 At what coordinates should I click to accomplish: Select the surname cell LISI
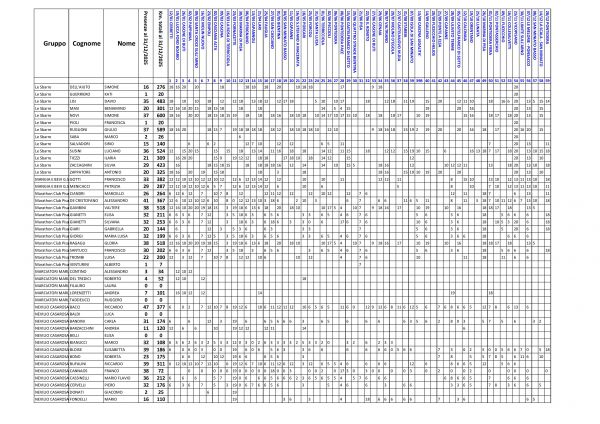(84, 100)
